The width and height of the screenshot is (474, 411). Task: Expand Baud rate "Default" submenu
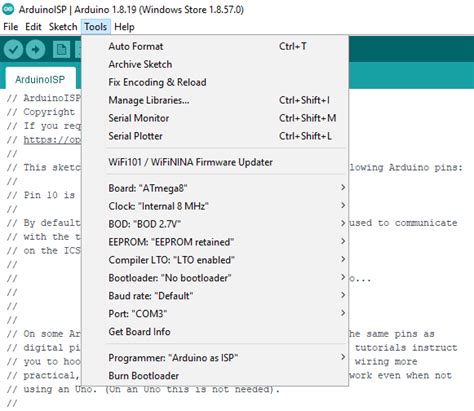click(x=215, y=296)
